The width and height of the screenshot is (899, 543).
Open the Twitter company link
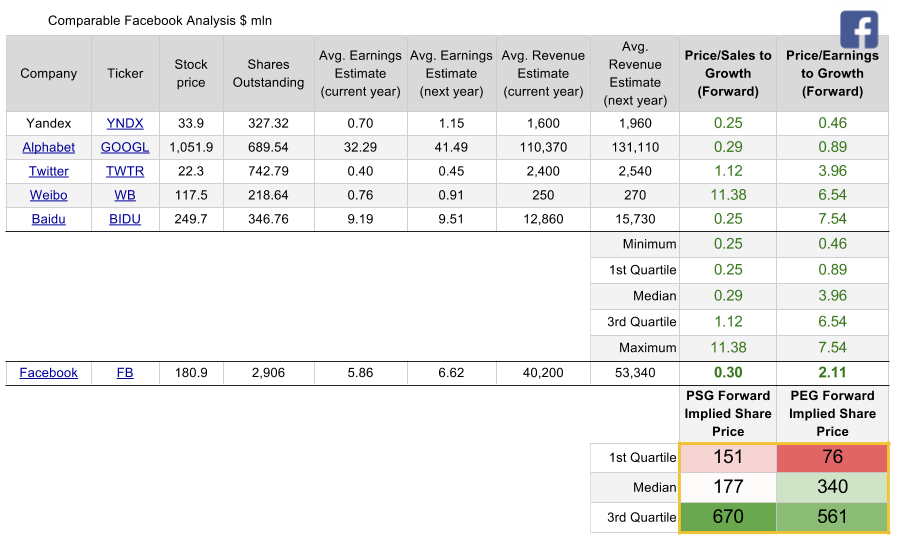(x=48, y=171)
